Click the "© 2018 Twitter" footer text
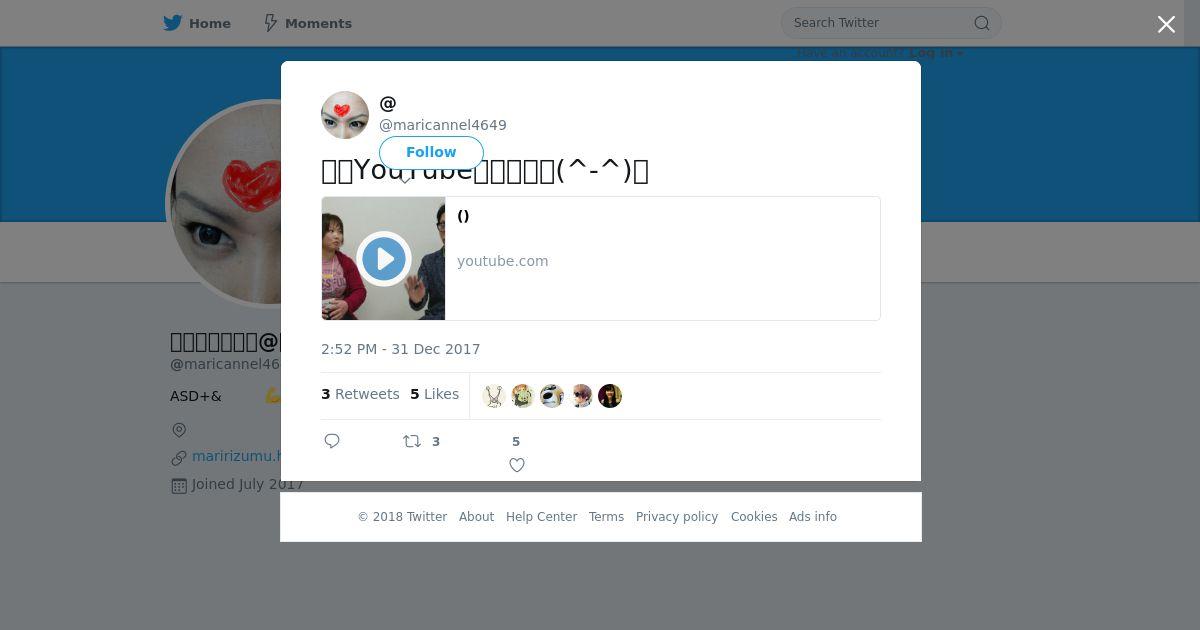1200x630 pixels. click(402, 517)
